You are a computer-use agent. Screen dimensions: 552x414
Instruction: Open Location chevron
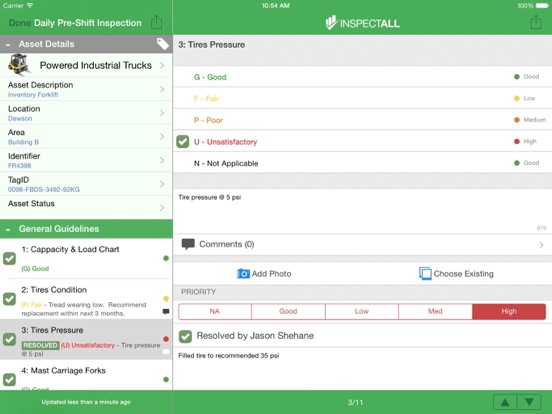(162, 113)
